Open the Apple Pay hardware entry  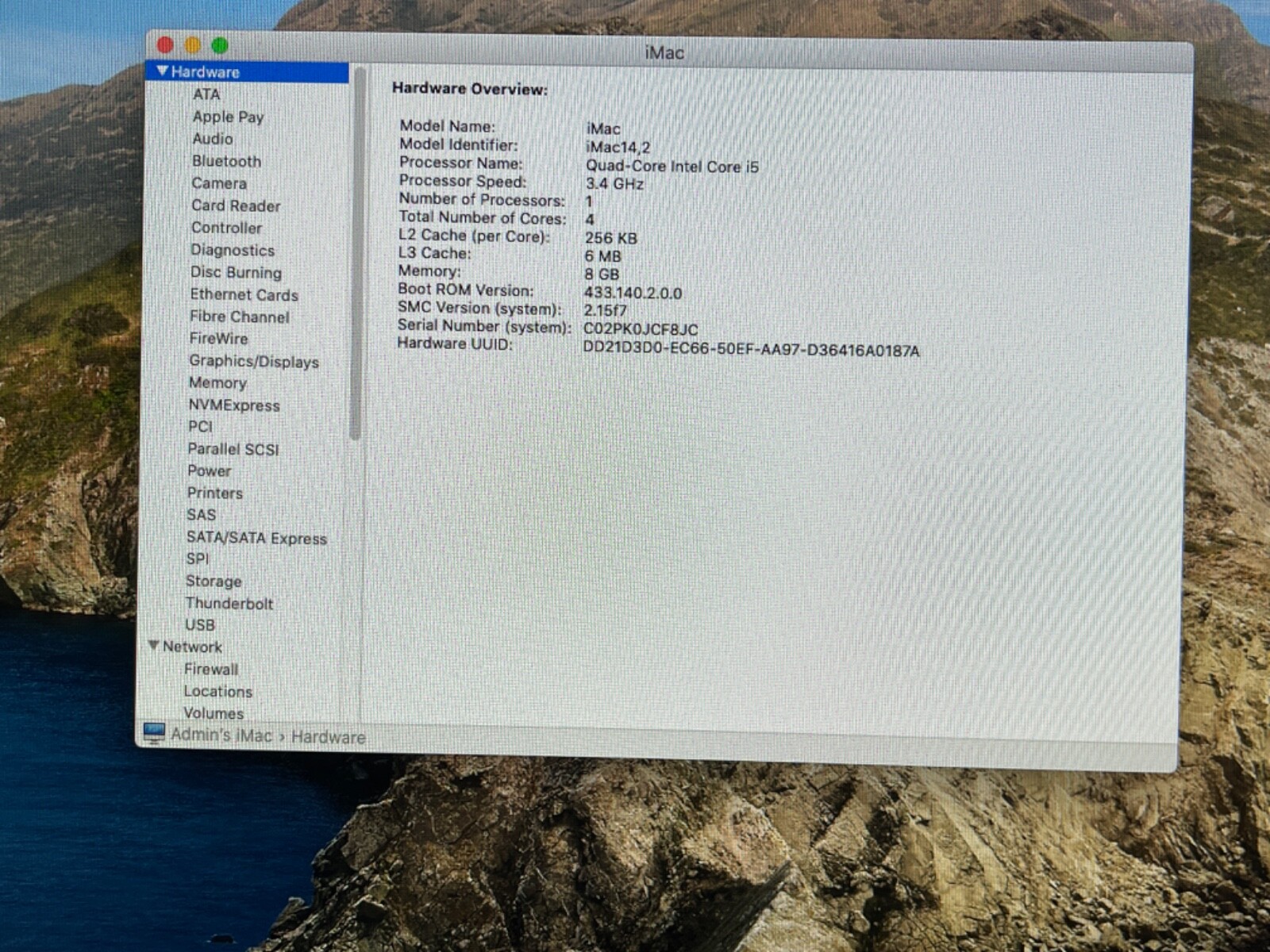tap(228, 117)
